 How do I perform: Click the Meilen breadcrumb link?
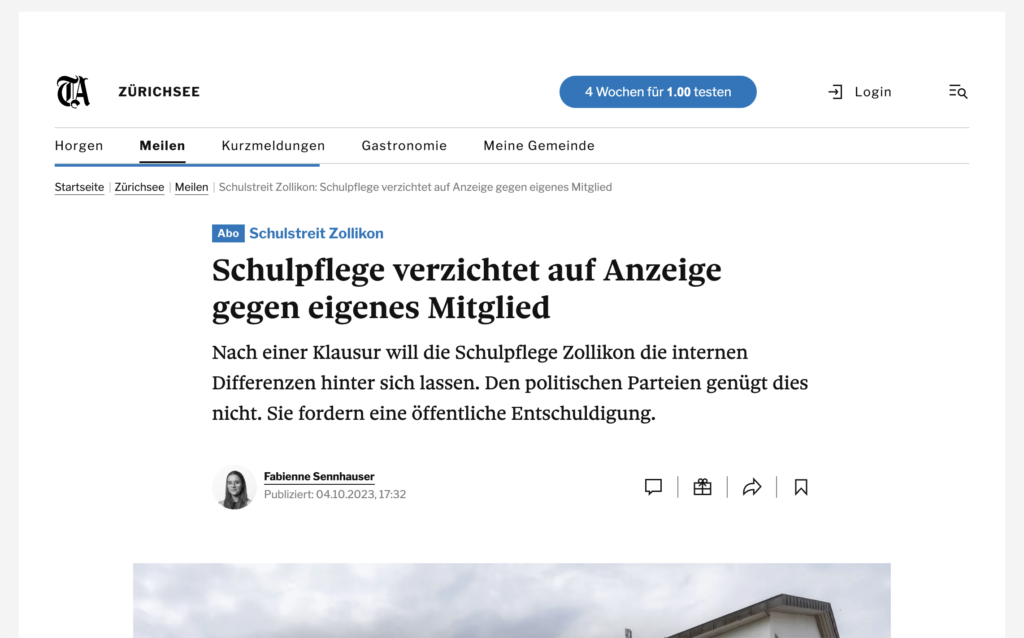point(191,187)
